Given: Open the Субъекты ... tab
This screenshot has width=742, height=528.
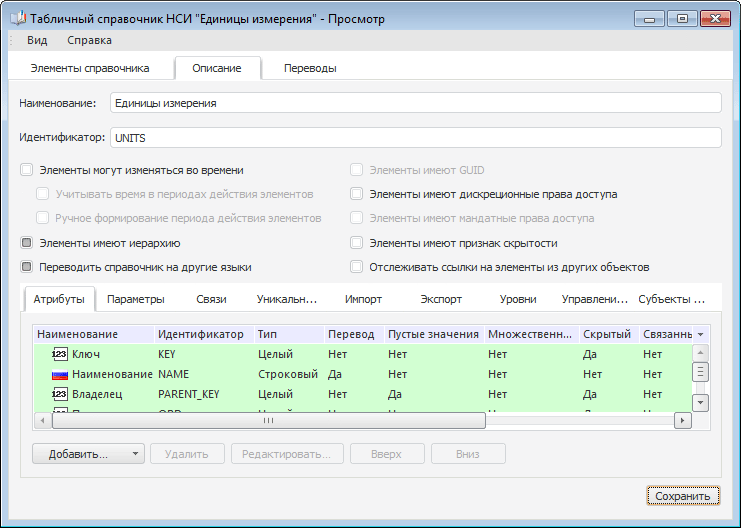Looking at the screenshot, I should [x=671, y=299].
